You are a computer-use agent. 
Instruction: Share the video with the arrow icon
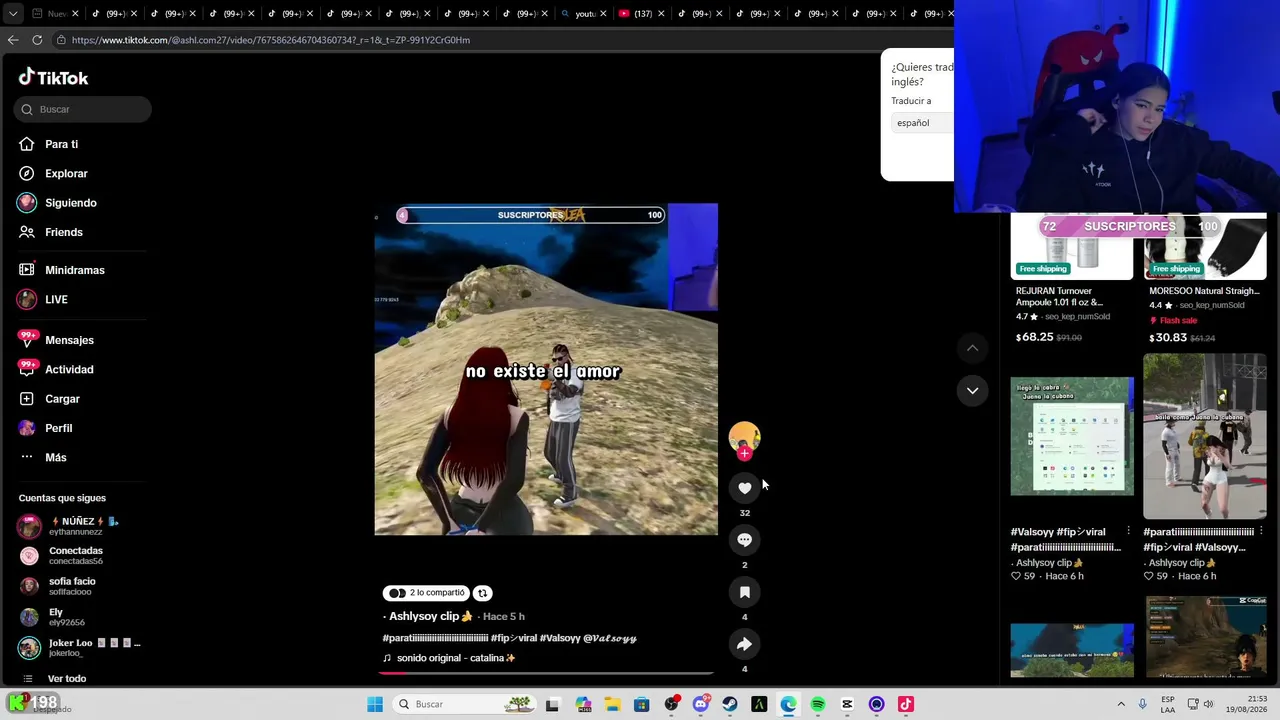744,644
